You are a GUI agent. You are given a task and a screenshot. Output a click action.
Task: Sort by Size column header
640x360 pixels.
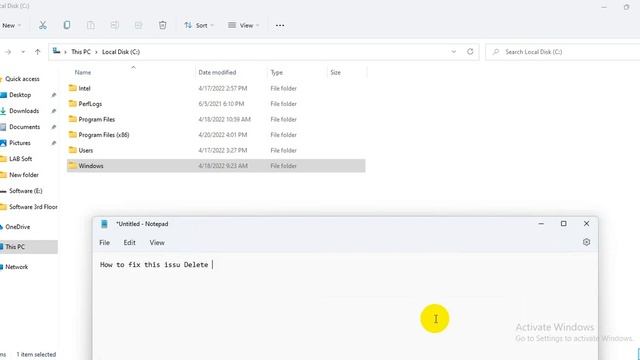[x=336, y=72]
